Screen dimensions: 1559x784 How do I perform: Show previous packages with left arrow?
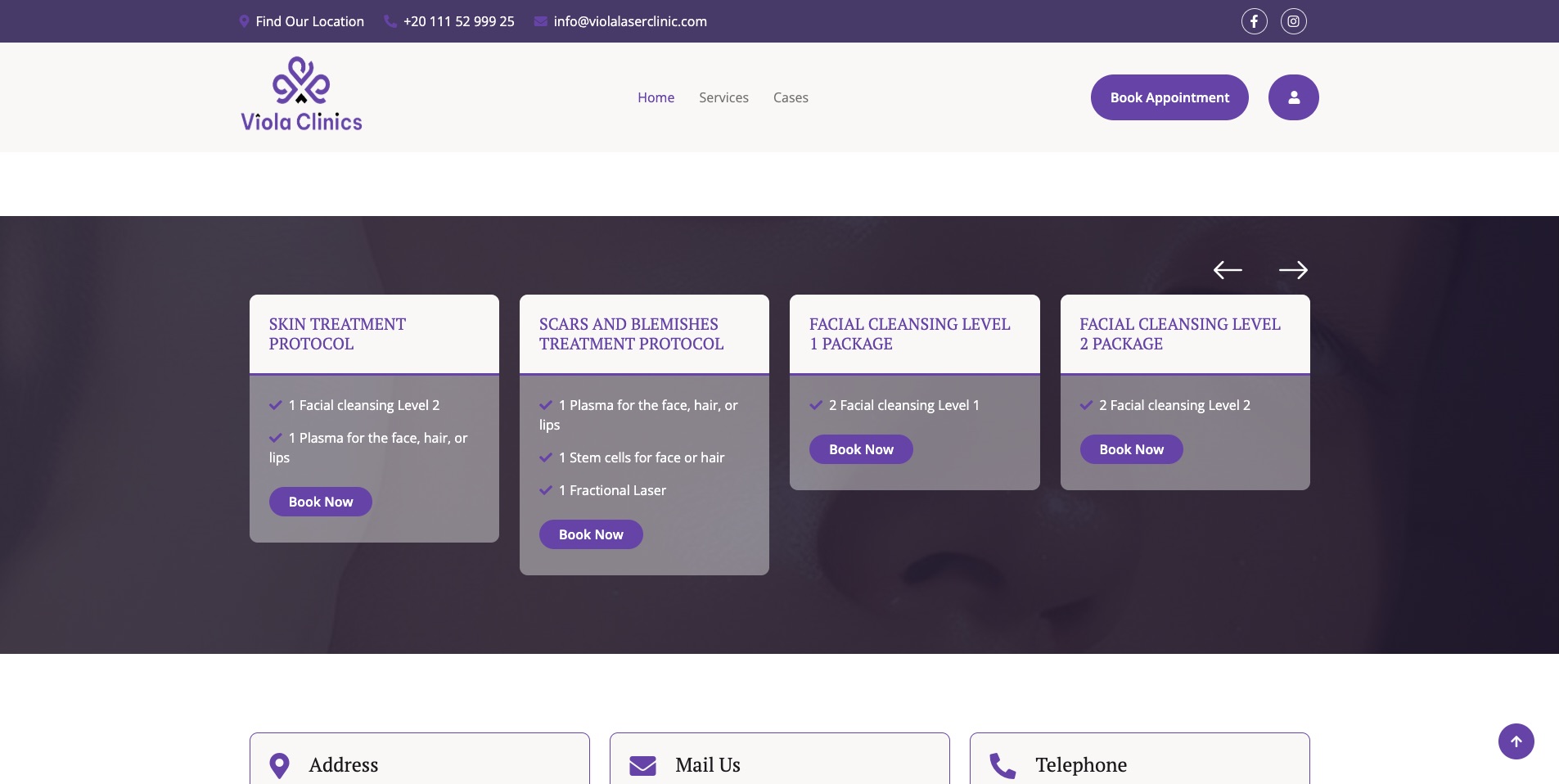1227,270
